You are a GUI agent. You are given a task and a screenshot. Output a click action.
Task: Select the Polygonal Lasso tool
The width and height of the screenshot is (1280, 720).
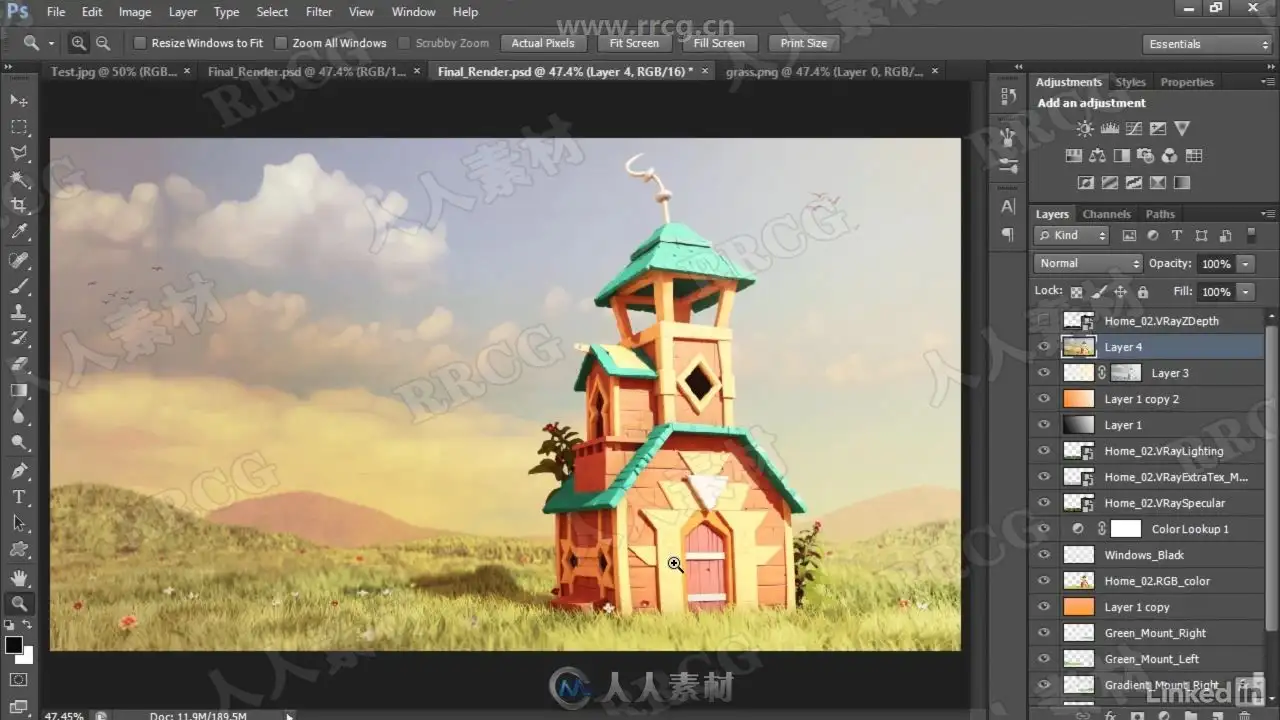[x=19, y=153]
